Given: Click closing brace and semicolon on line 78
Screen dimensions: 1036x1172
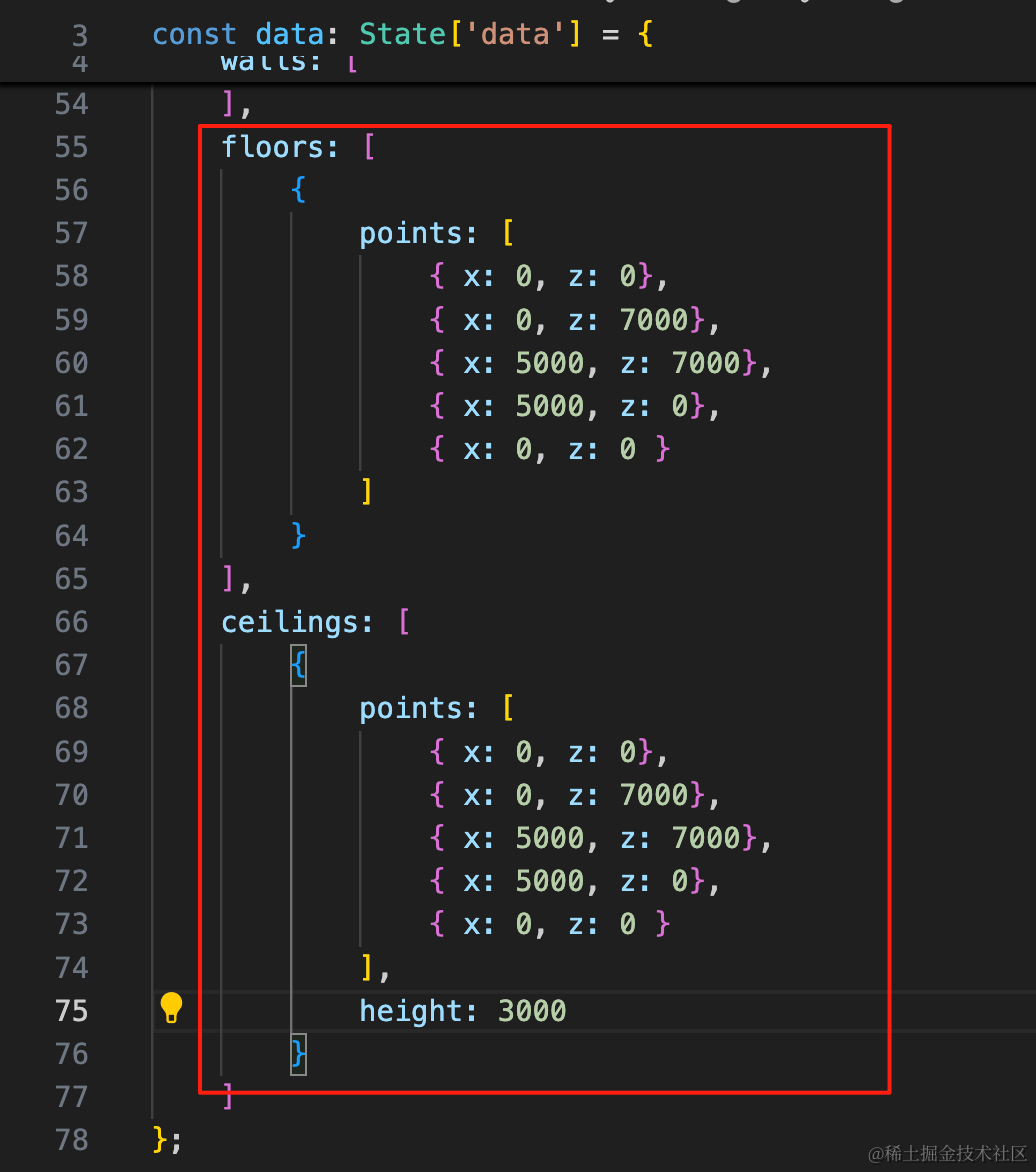Looking at the screenshot, I should (x=167, y=1140).
